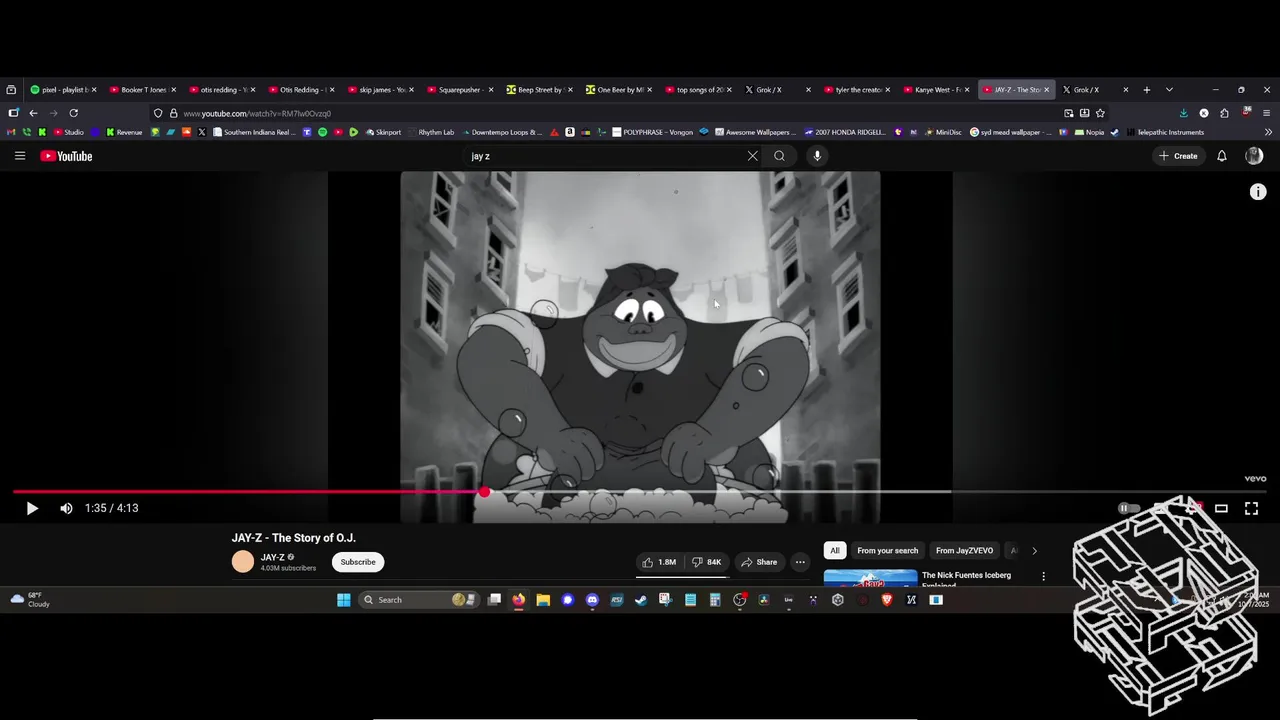Screen dimensions: 1280x720
Task: Toggle the autoplay switch in player
Action: click(1127, 508)
